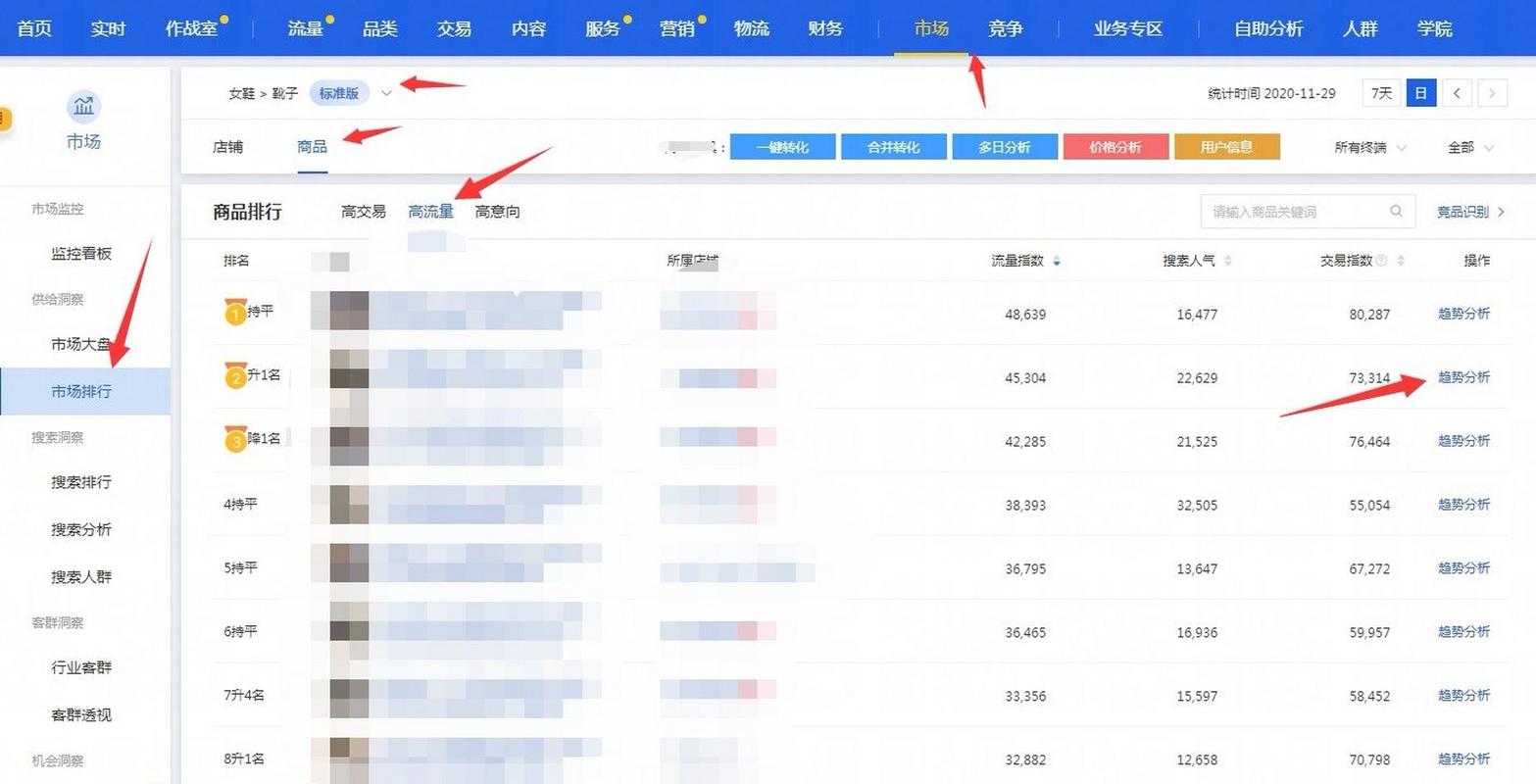Open 趋势分析 for the 6持平 row

click(x=1463, y=632)
